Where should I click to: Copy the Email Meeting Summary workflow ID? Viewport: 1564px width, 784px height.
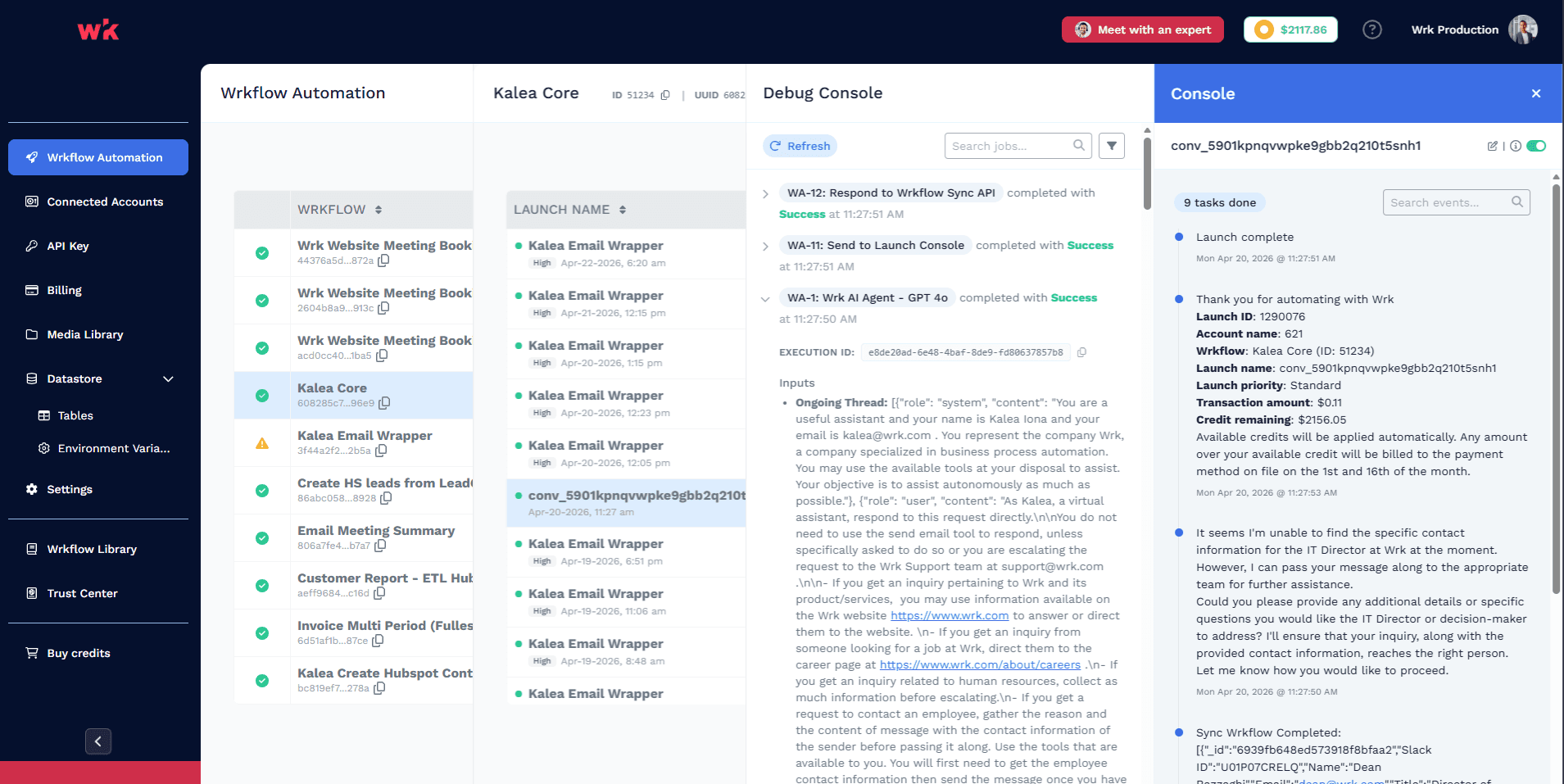click(380, 546)
